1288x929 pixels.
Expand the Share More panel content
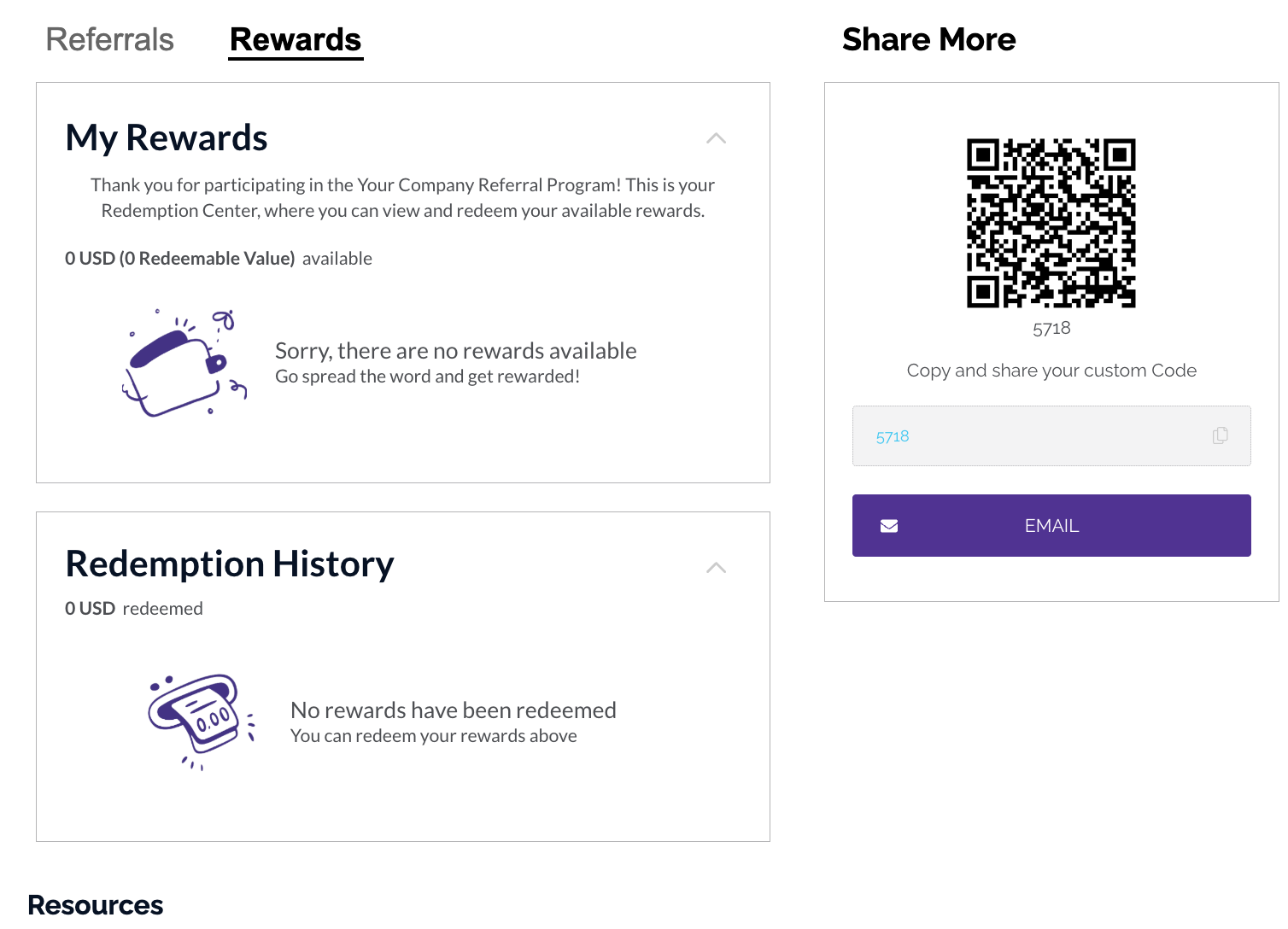929,39
